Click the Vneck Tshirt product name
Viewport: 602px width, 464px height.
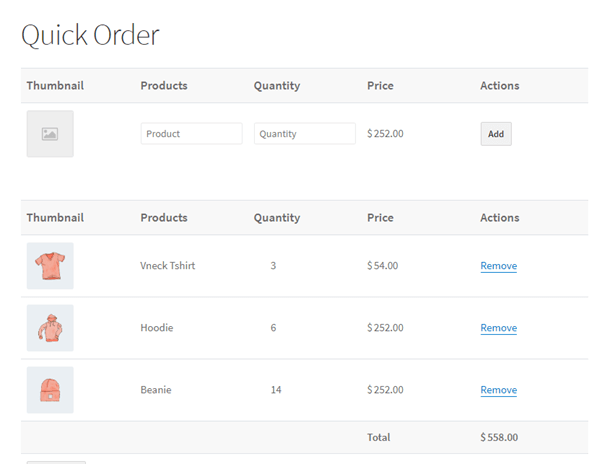pyautogui.click(x=167, y=266)
